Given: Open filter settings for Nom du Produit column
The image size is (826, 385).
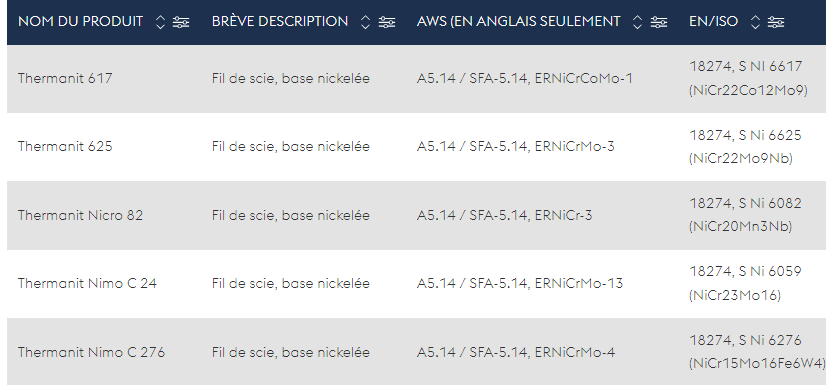Looking at the screenshot, I should click(181, 22).
